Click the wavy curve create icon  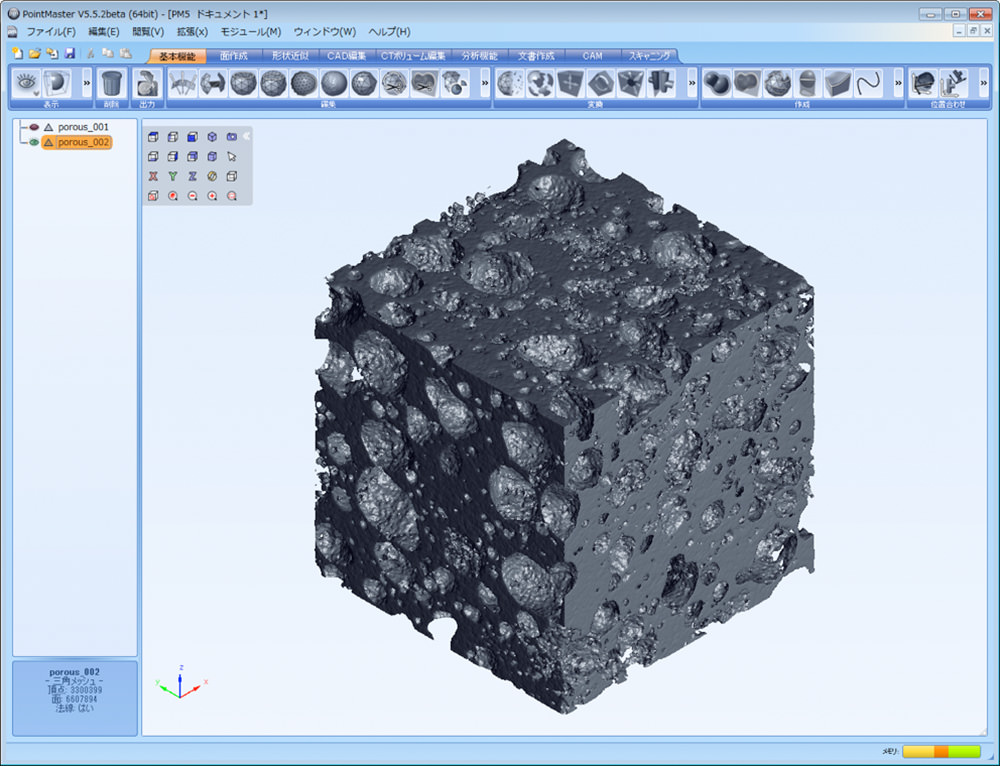coord(868,84)
